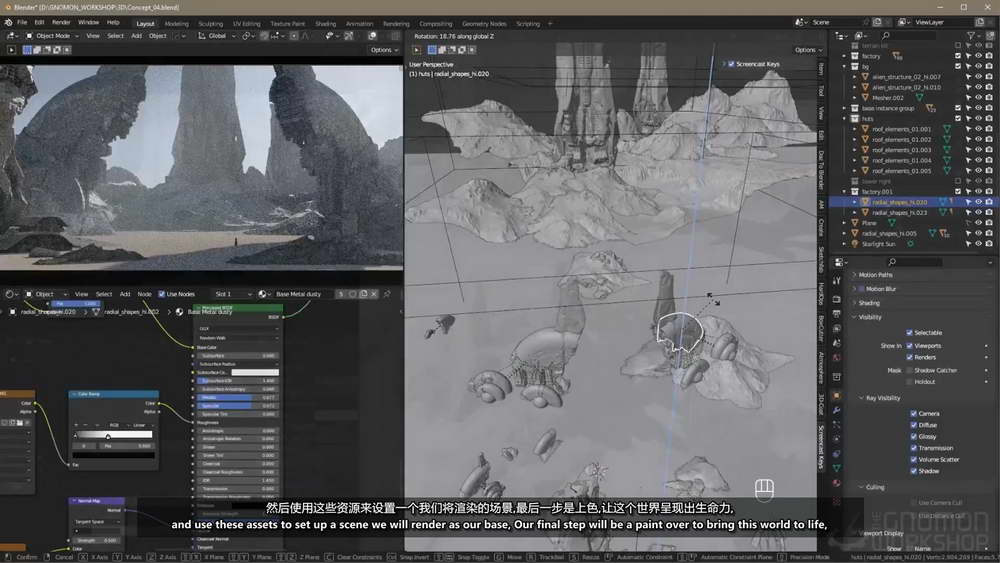Viewport: 1000px width, 563px height.
Task: Open the Render properties tab icon
Action: 837,299
